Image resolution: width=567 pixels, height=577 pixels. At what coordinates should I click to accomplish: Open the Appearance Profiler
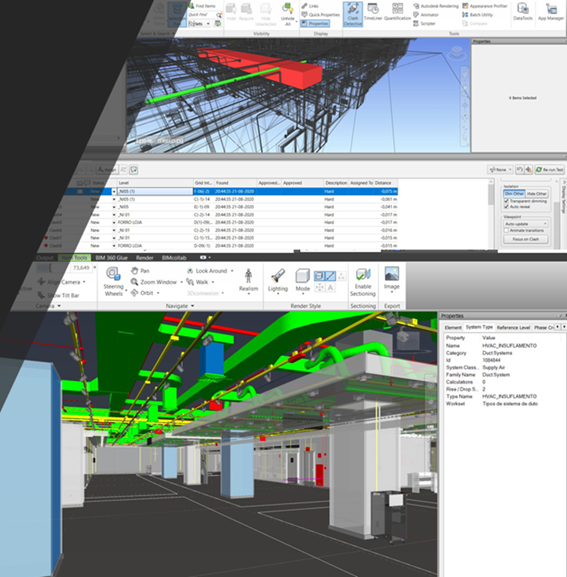pos(485,6)
